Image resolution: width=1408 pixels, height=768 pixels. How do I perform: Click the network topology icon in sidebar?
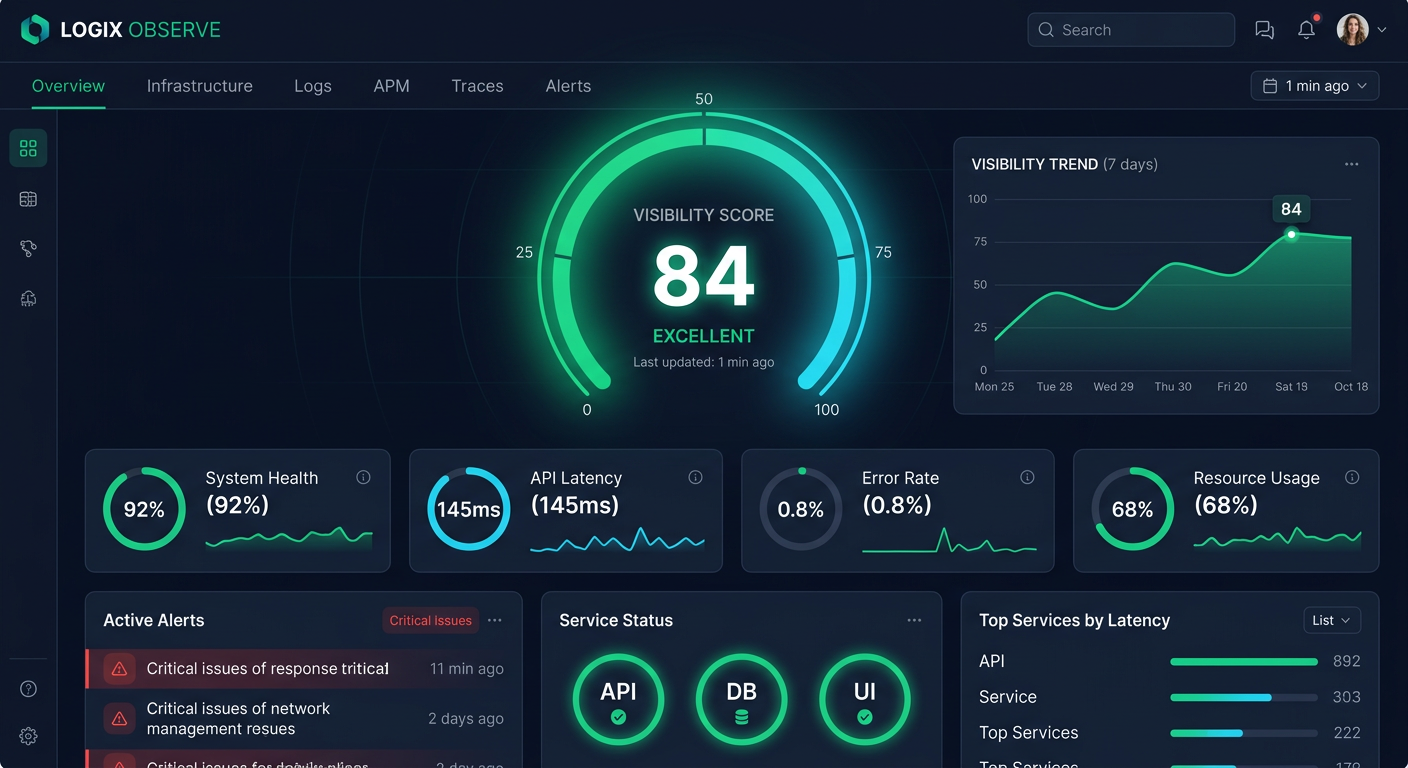pos(28,248)
